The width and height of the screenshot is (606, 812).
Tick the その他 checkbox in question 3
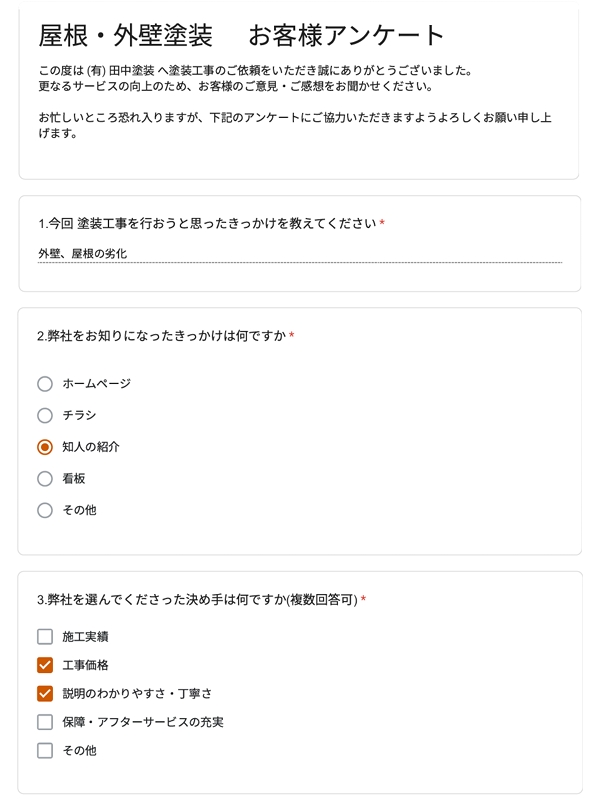click(x=44, y=750)
